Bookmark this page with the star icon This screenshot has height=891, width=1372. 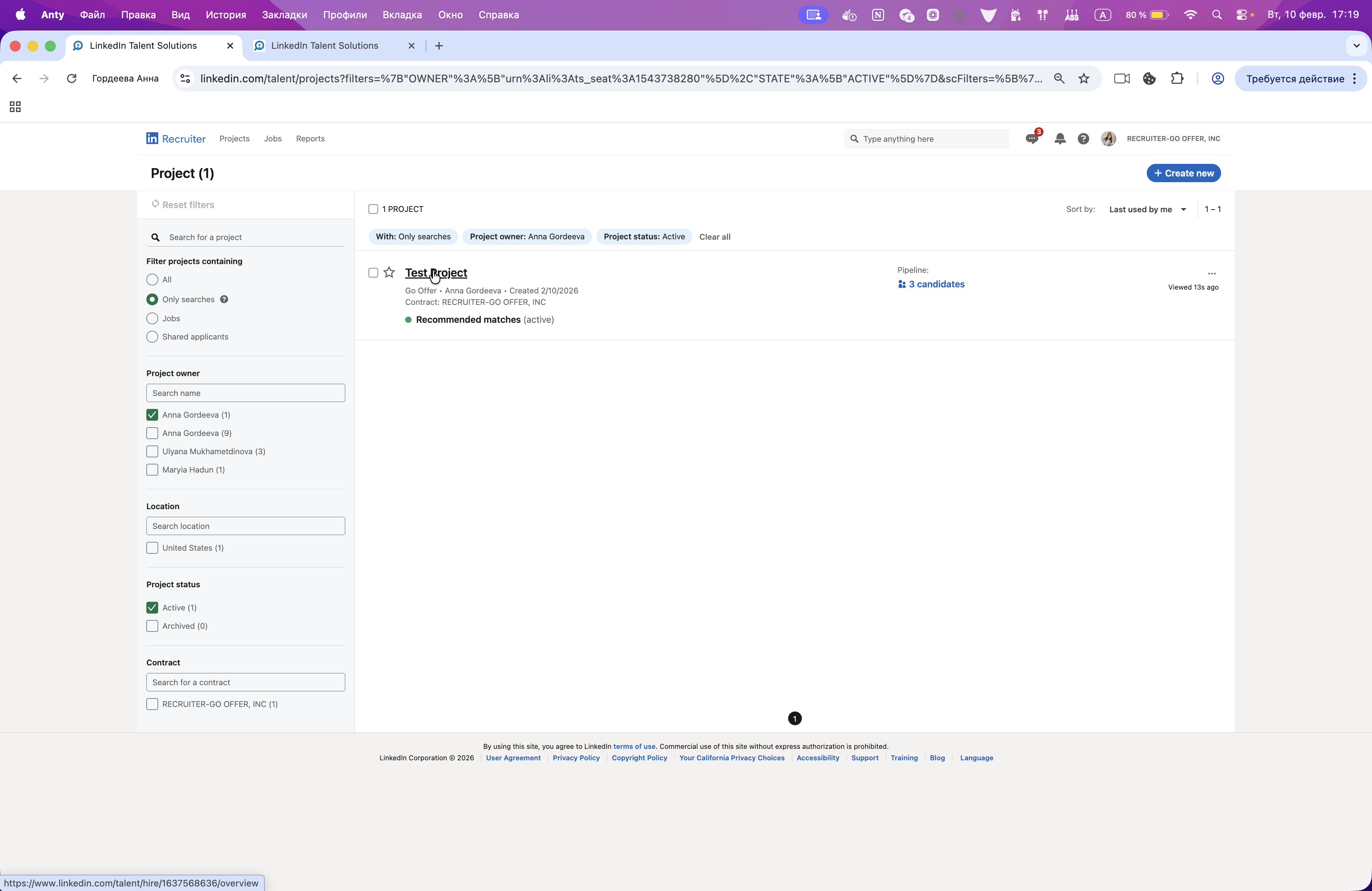click(1084, 79)
